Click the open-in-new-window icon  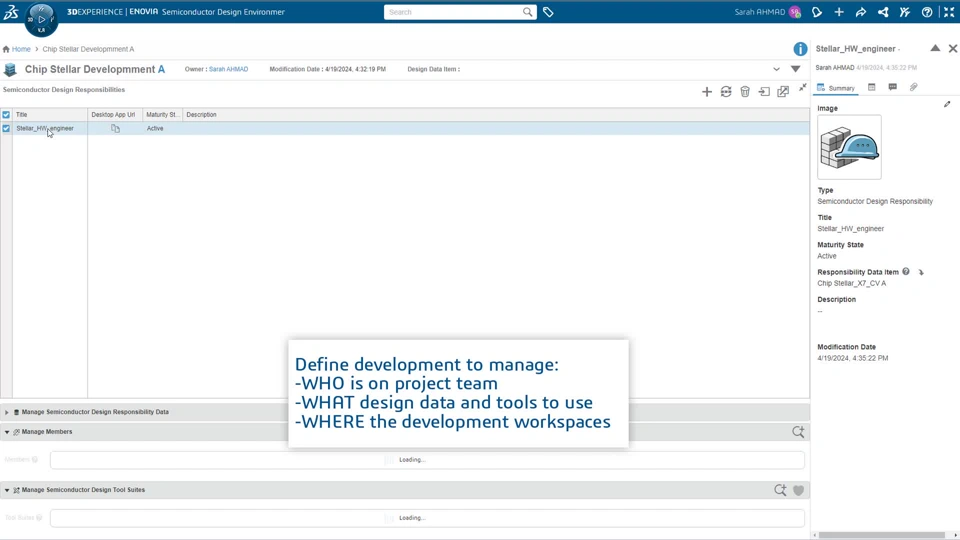pyautogui.click(x=783, y=92)
